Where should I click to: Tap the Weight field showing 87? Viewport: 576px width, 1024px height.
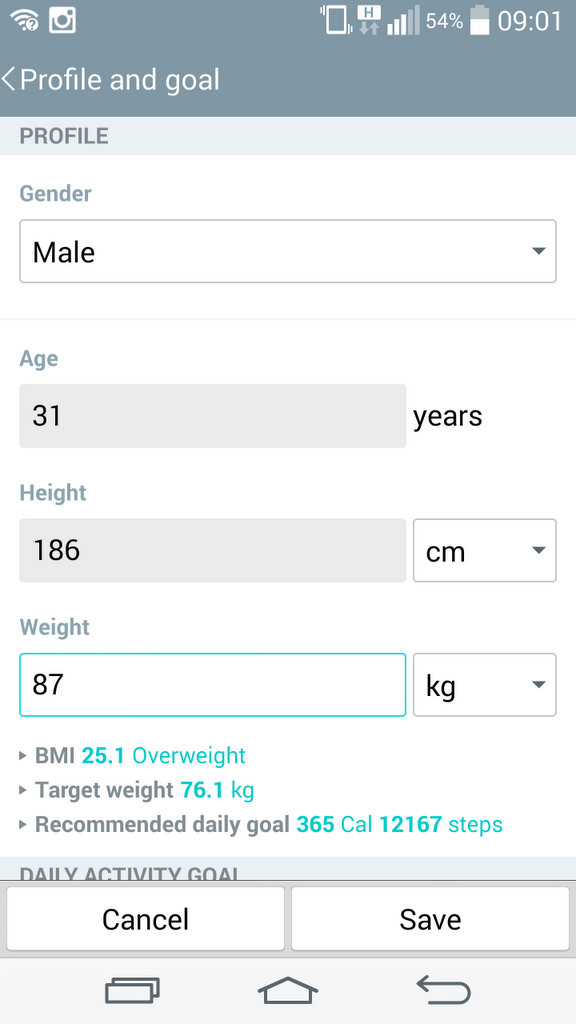[x=213, y=685]
